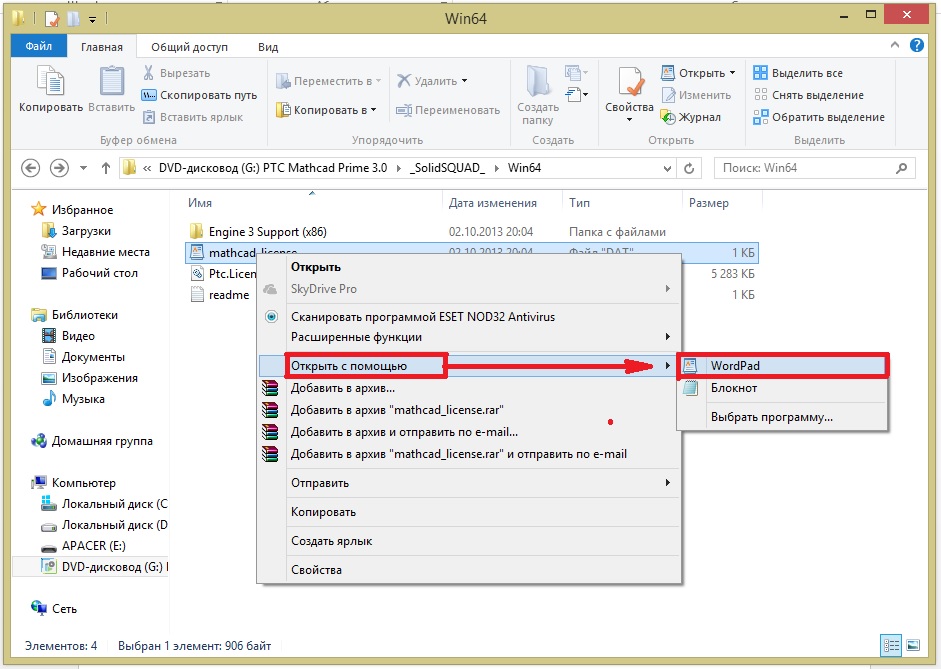The height and width of the screenshot is (669, 941).
Task: Click the Up one level arrow
Action: click(106, 168)
